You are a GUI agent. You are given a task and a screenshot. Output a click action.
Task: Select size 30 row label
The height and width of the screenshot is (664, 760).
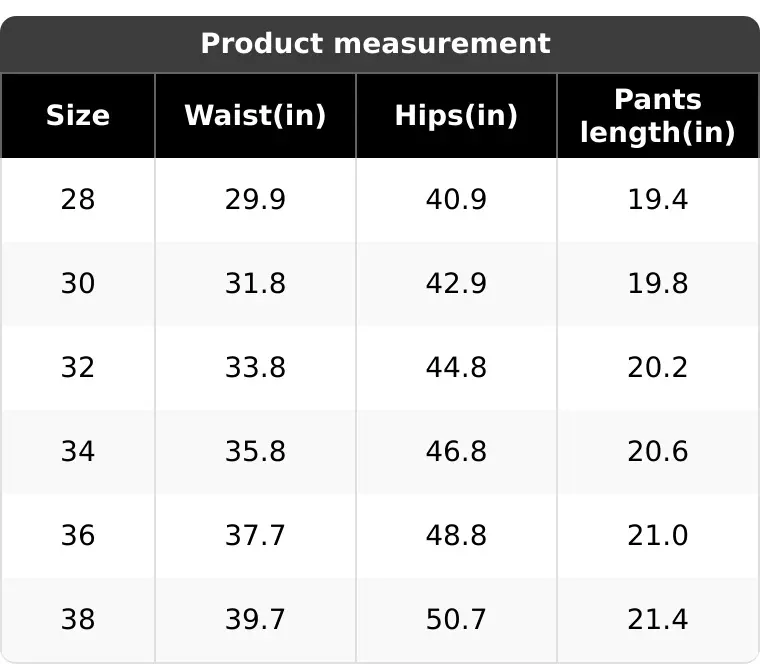click(78, 284)
